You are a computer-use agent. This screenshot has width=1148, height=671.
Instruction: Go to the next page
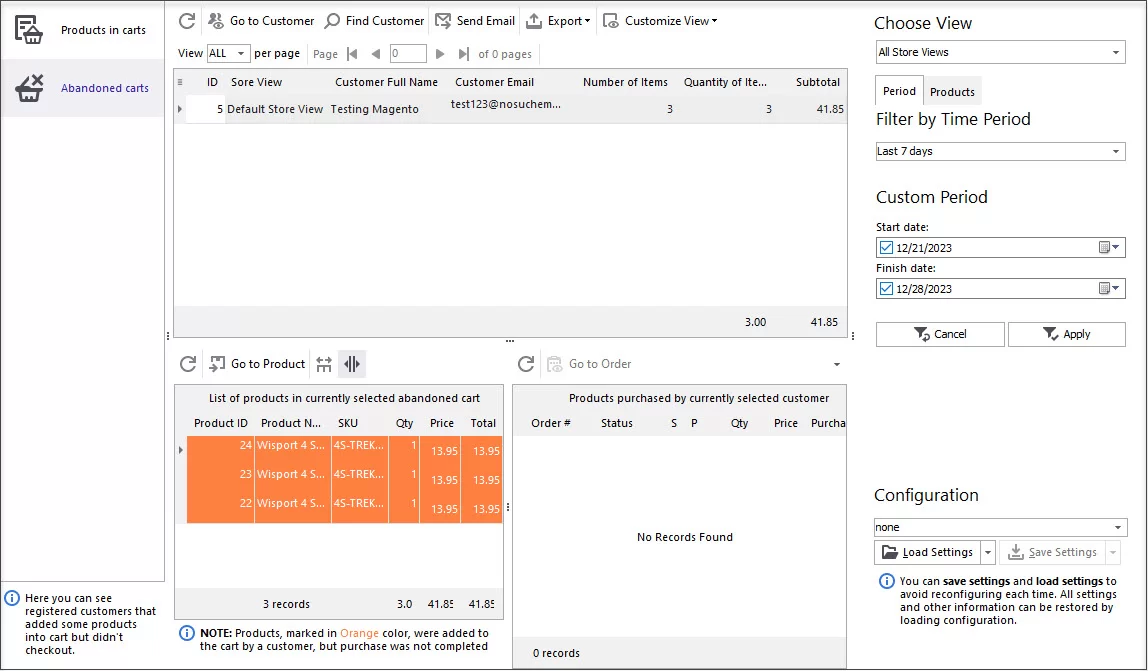tap(440, 53)
